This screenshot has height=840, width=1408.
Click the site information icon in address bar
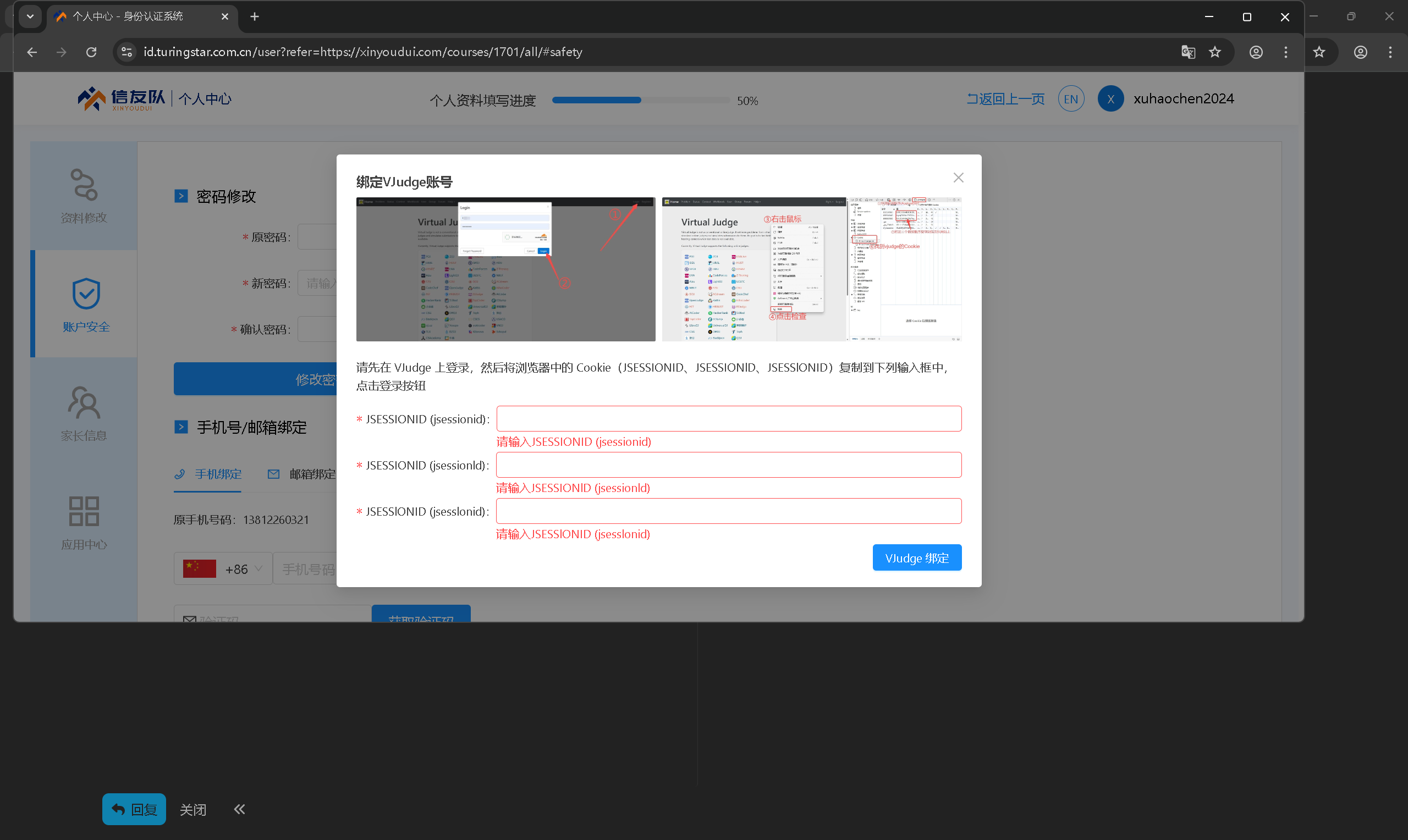[127, 52]
